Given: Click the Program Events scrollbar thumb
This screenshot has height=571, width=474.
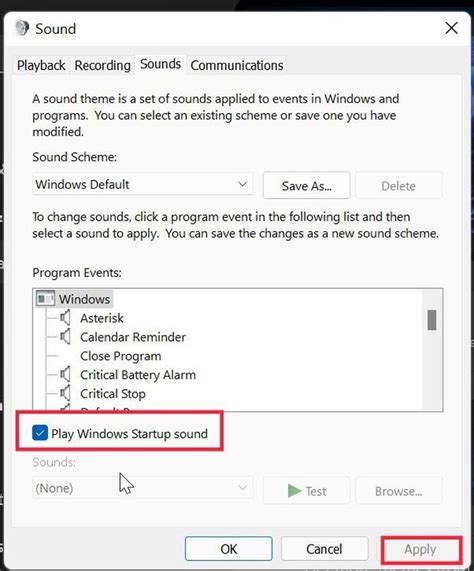Looking at the screenshot, I should point(432,320).
